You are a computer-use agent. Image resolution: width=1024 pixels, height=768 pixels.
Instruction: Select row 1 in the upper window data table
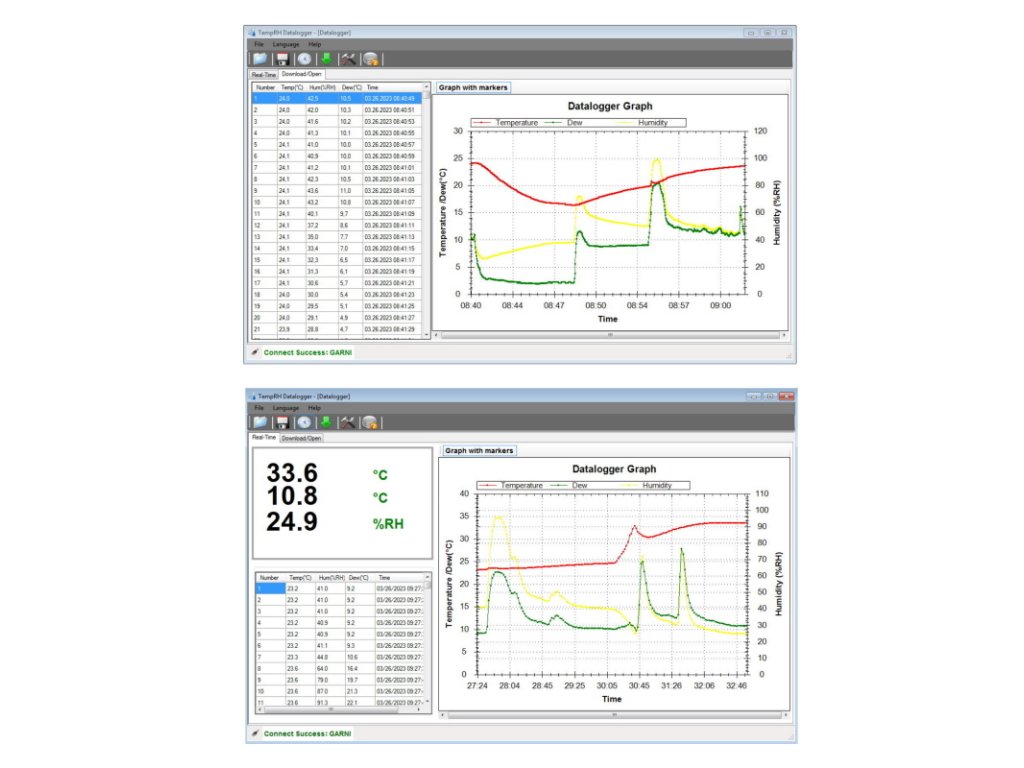pos(337,99)
